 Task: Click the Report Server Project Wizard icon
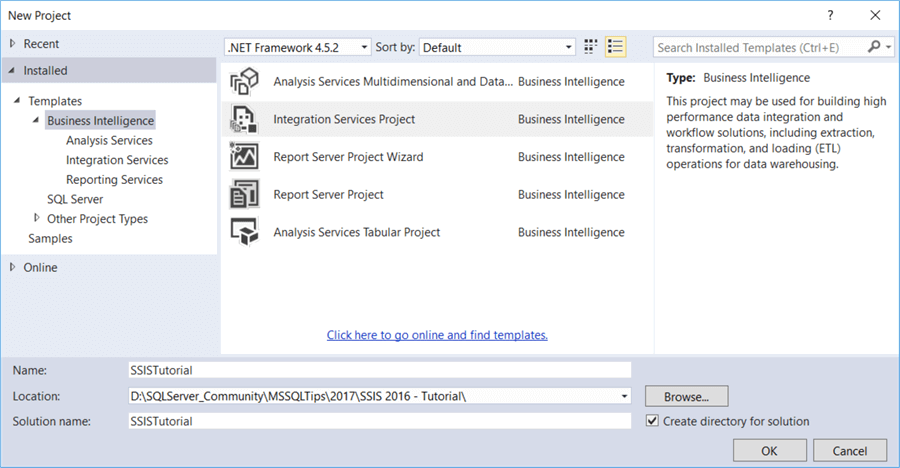pos(245,157)
